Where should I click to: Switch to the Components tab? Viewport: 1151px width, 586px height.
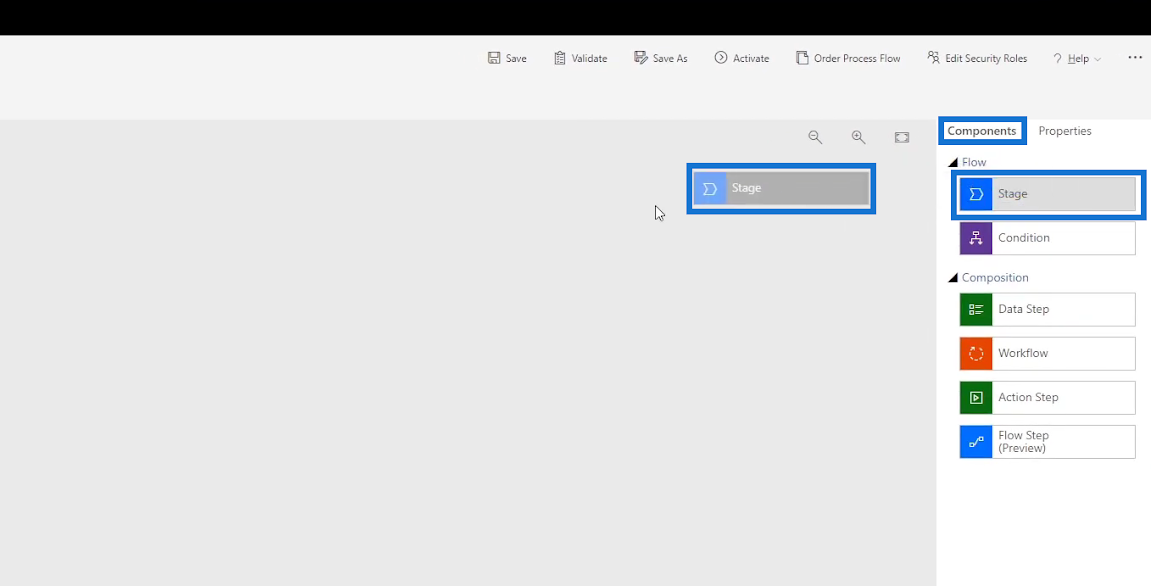pos(981,131)
